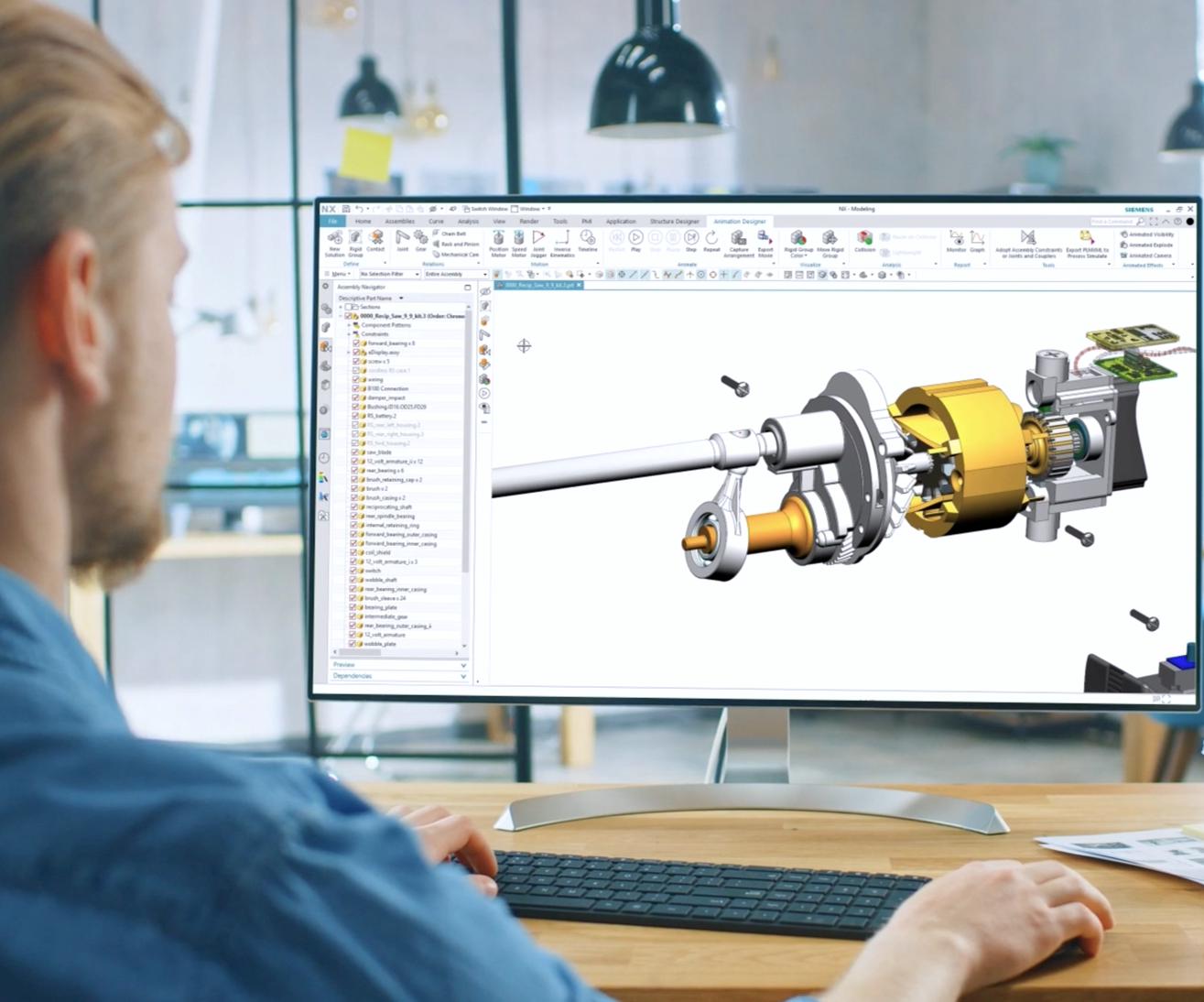Open the Position Motor tool
This screenshot has height=1002, width=1204.
498,241
